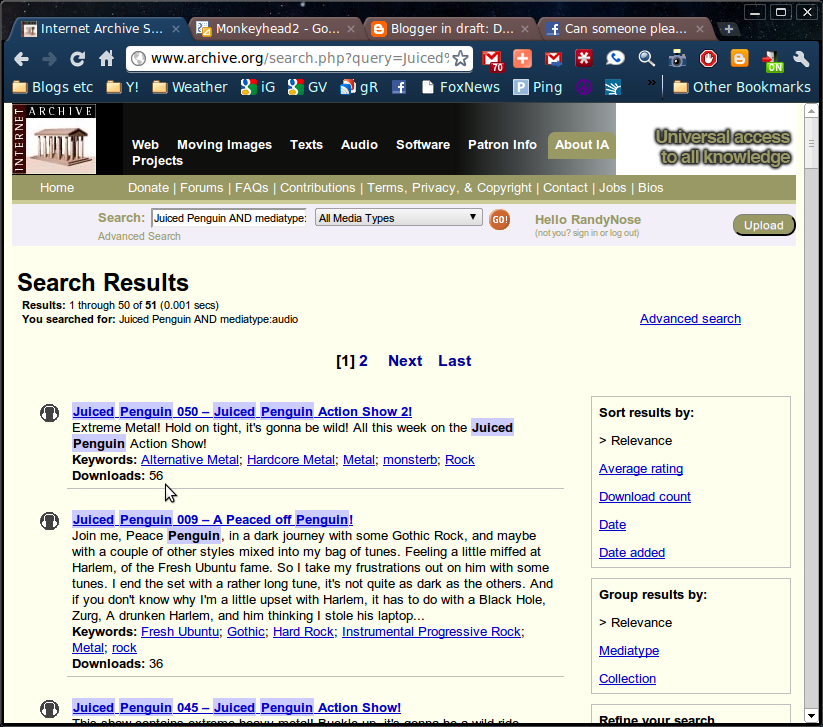Screen dimensions: 823x727
Task: Sort results by Download count
Action: click(x=645, y=497)
